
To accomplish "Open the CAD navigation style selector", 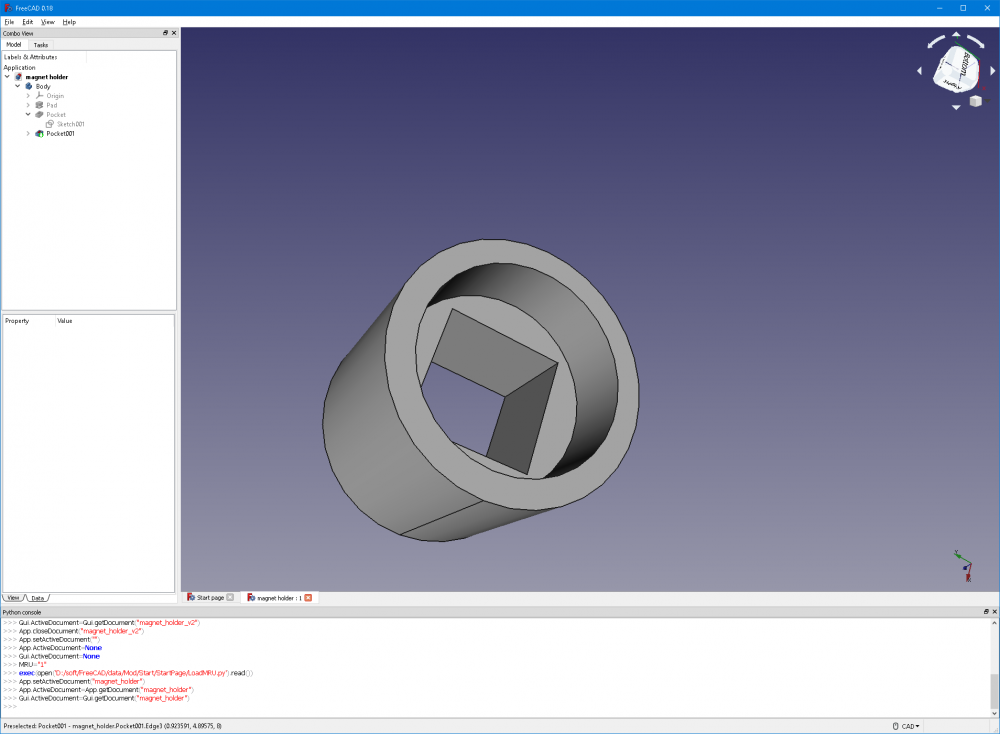I will click(x=906, y=726).
